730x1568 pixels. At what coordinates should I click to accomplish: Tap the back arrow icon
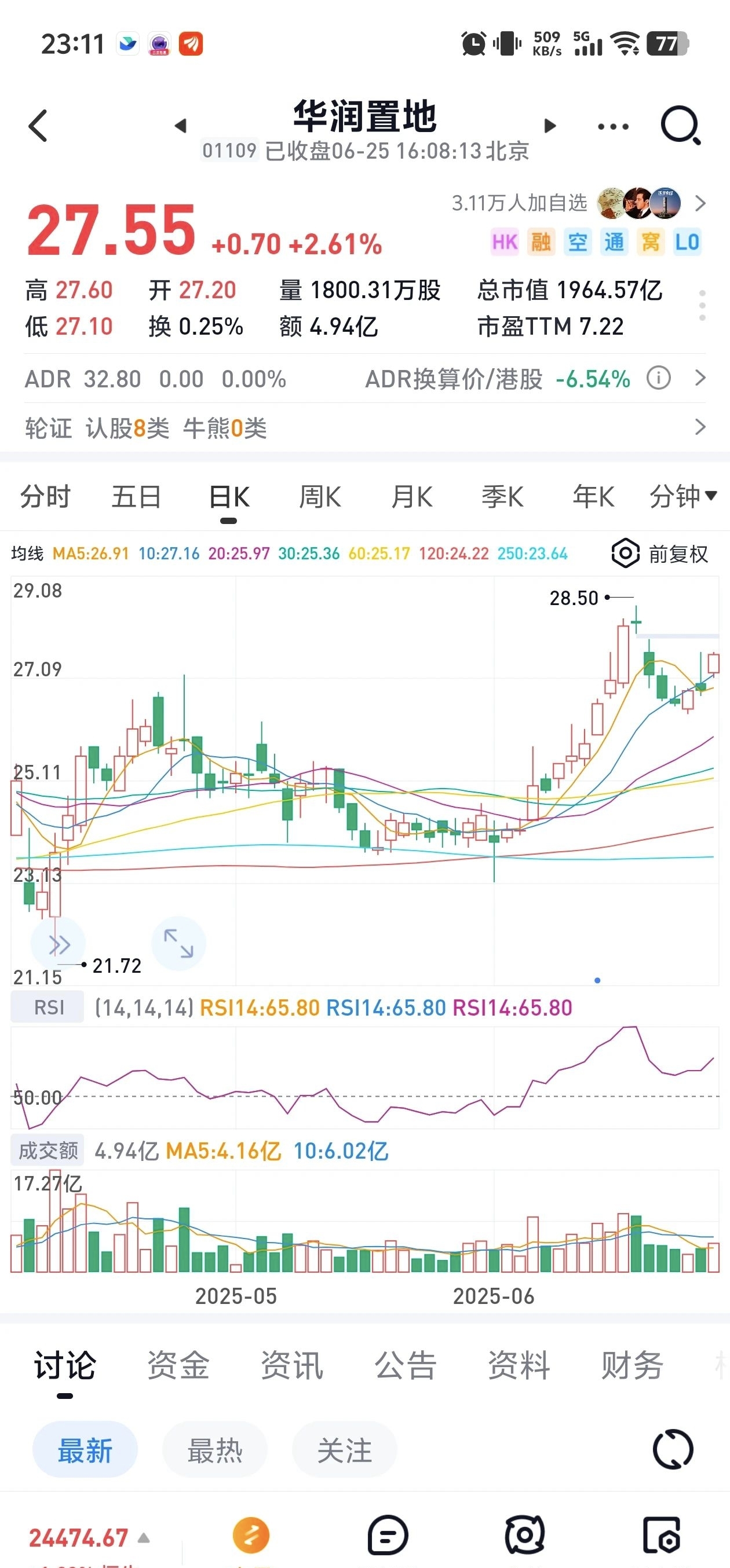tap(38, 126)
